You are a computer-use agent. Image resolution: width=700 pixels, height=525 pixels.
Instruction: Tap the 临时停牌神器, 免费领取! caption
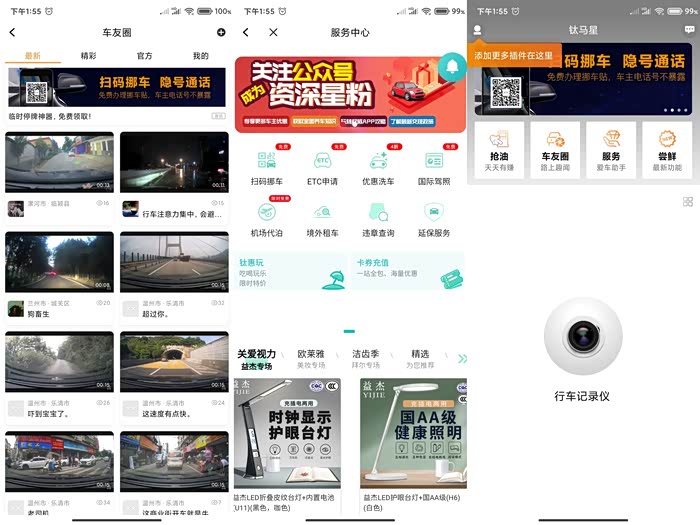[50, 117]
